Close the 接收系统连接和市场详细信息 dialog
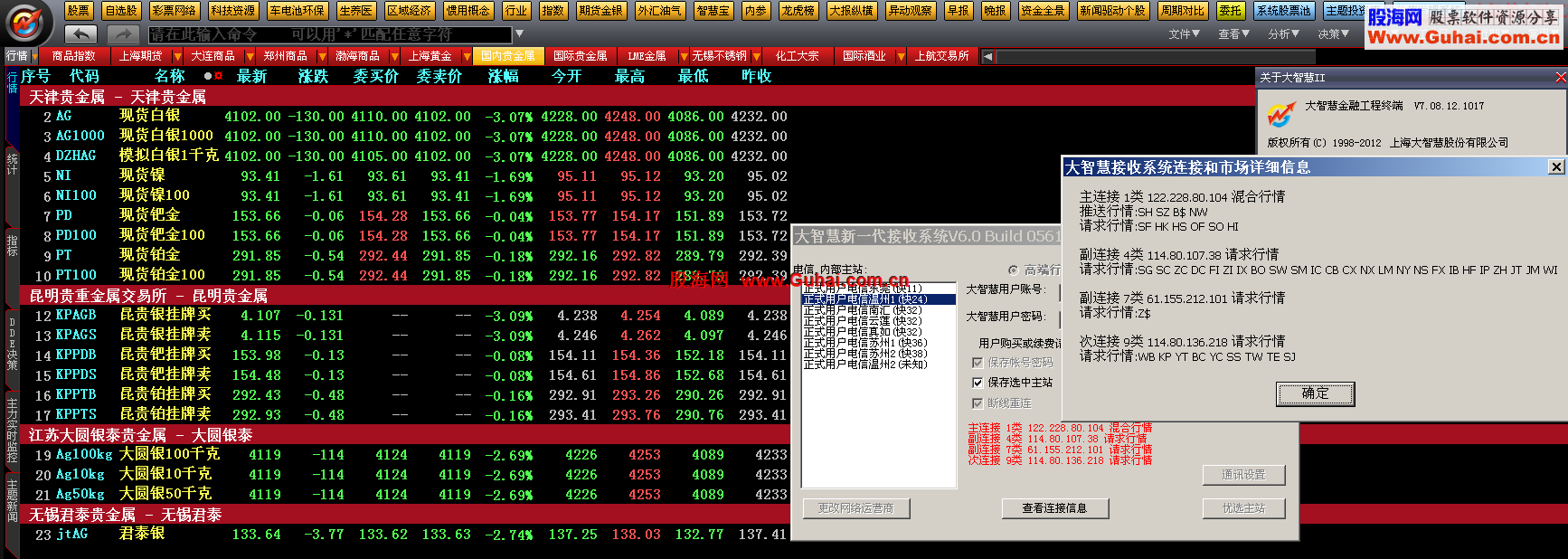This screenshot has height=559, width=1568. (x=1556, y=166)
